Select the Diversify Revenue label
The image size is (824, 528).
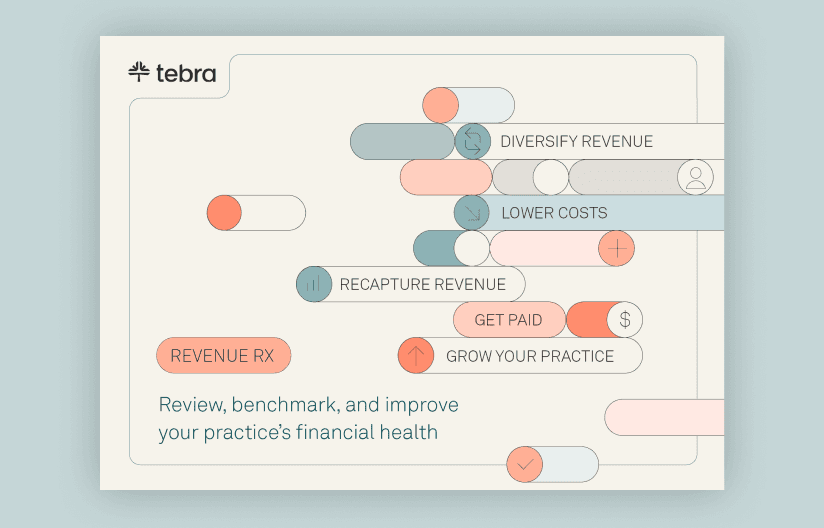(x=576, y=141)
